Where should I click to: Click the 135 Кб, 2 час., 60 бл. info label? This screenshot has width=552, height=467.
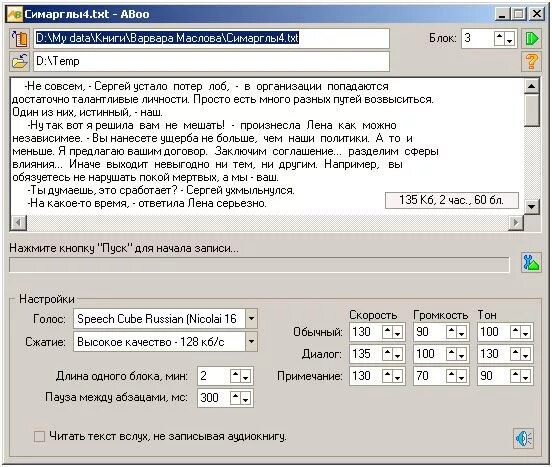452,200
